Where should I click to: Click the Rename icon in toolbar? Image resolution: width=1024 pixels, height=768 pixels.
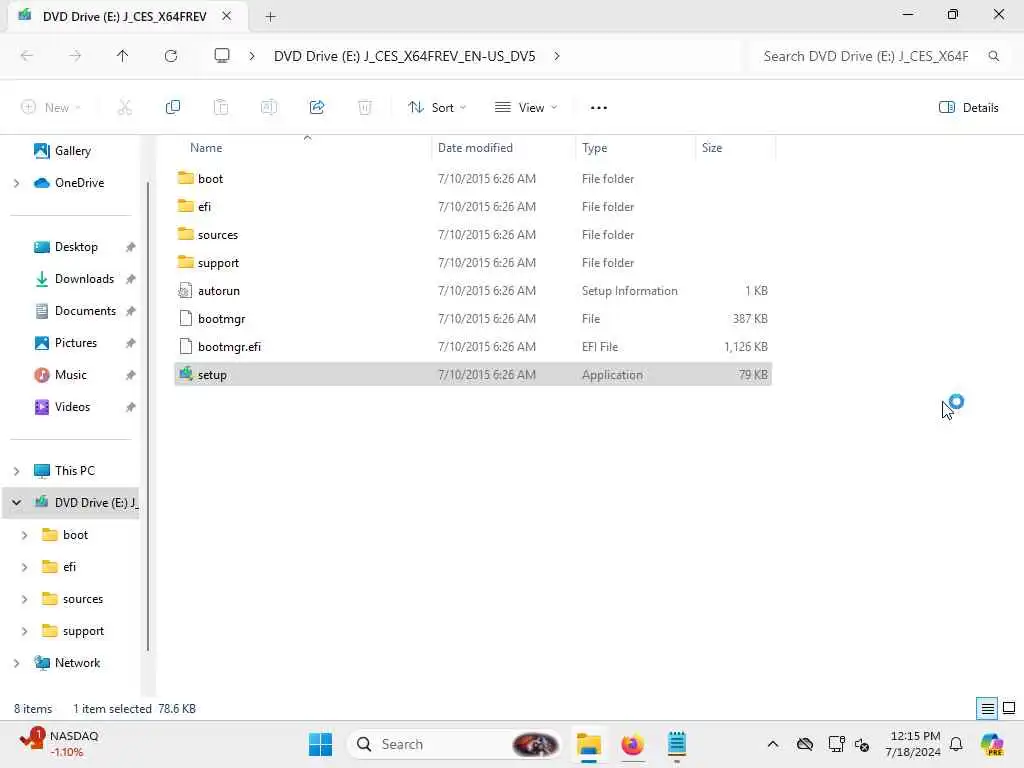[268, 108]
